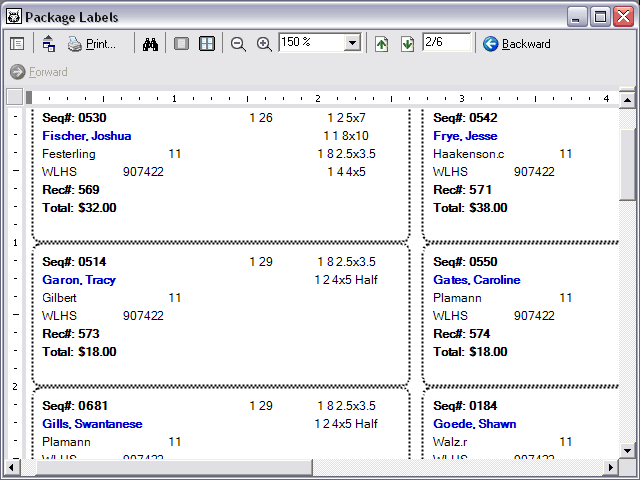
Task: Open Find with the binoculars icon
Action: click(x=151, y=44)
